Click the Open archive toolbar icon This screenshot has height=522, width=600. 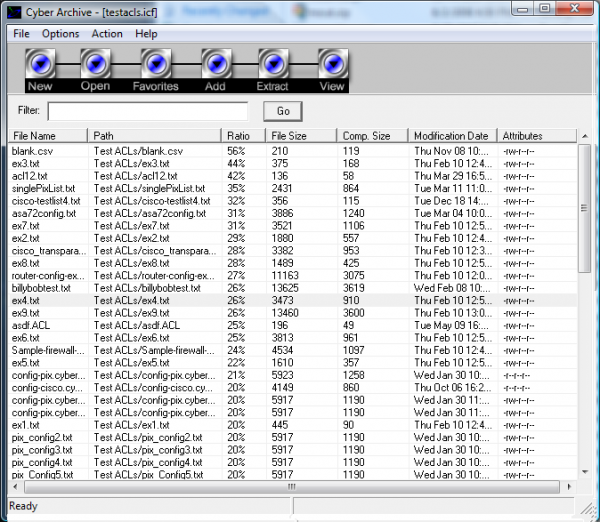tap(95, 66)
